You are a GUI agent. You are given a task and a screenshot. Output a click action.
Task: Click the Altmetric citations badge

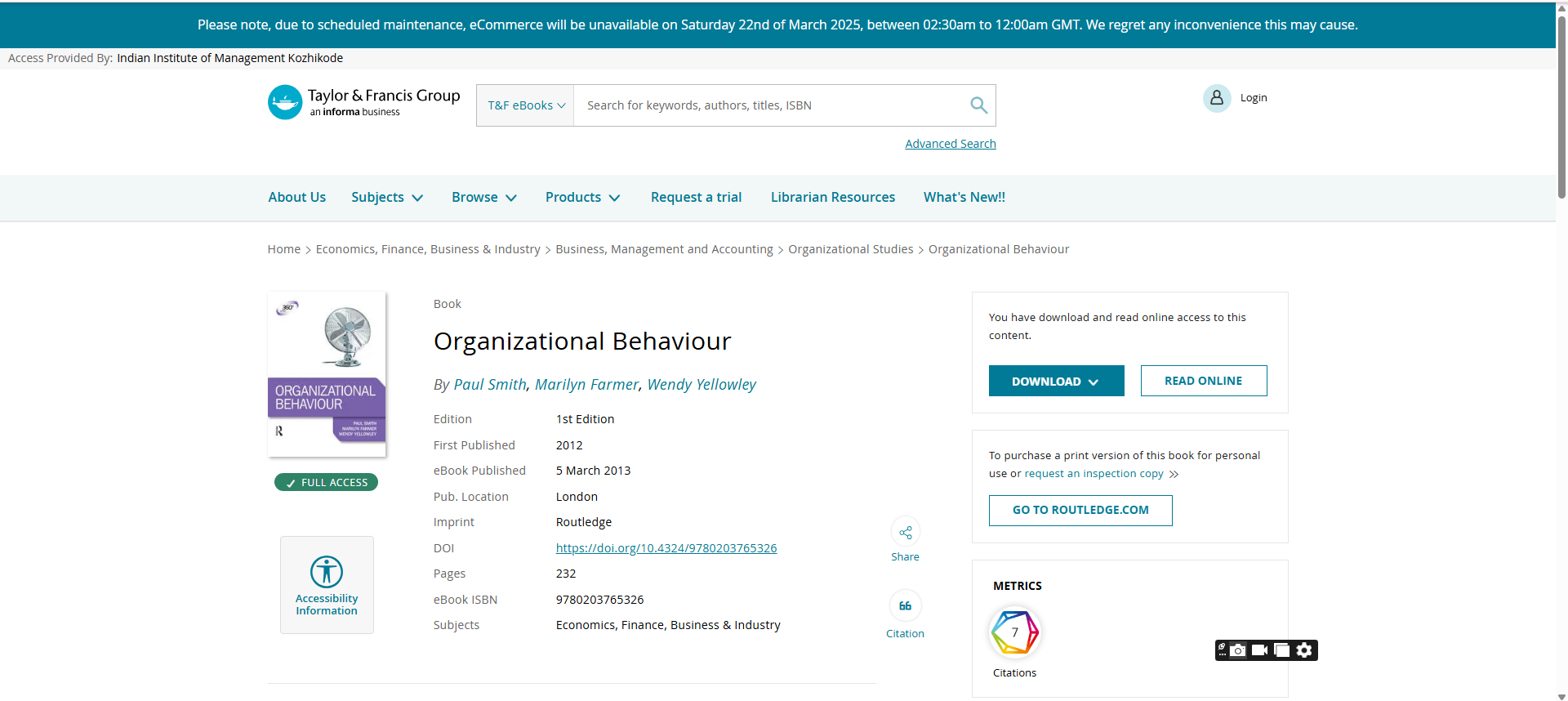(x=1014, y=632)
